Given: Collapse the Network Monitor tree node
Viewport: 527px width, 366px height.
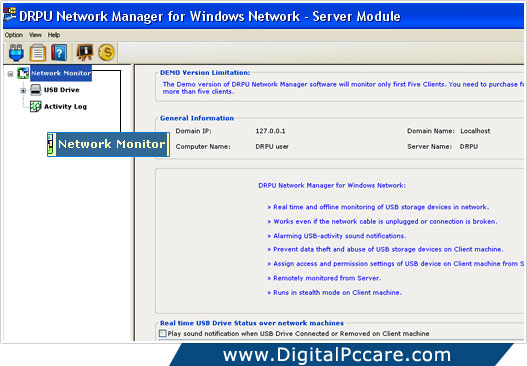Looking at the screenshot, I should coord(10,74).
